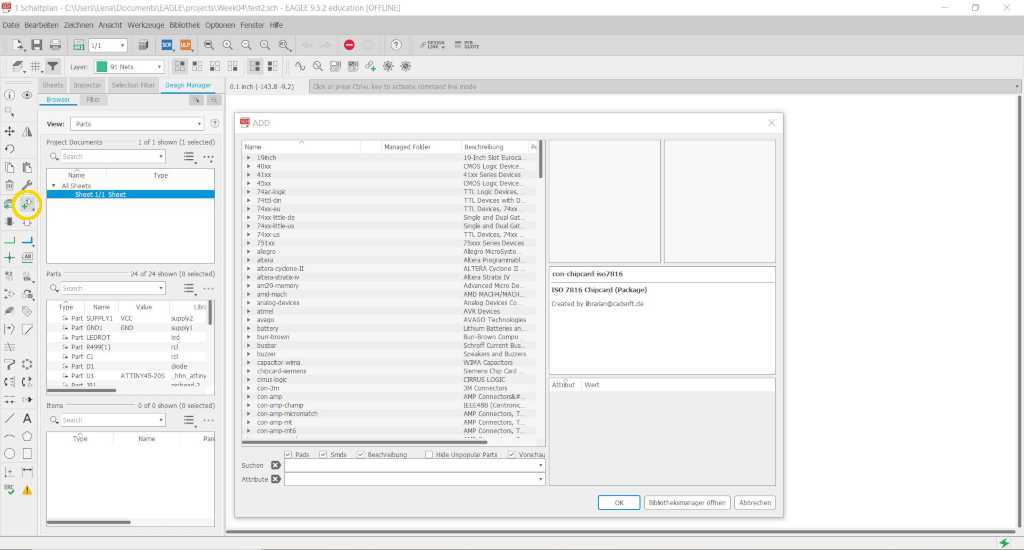Select the Change wrench tool
1024x550 pixels.
coord(27,186)
